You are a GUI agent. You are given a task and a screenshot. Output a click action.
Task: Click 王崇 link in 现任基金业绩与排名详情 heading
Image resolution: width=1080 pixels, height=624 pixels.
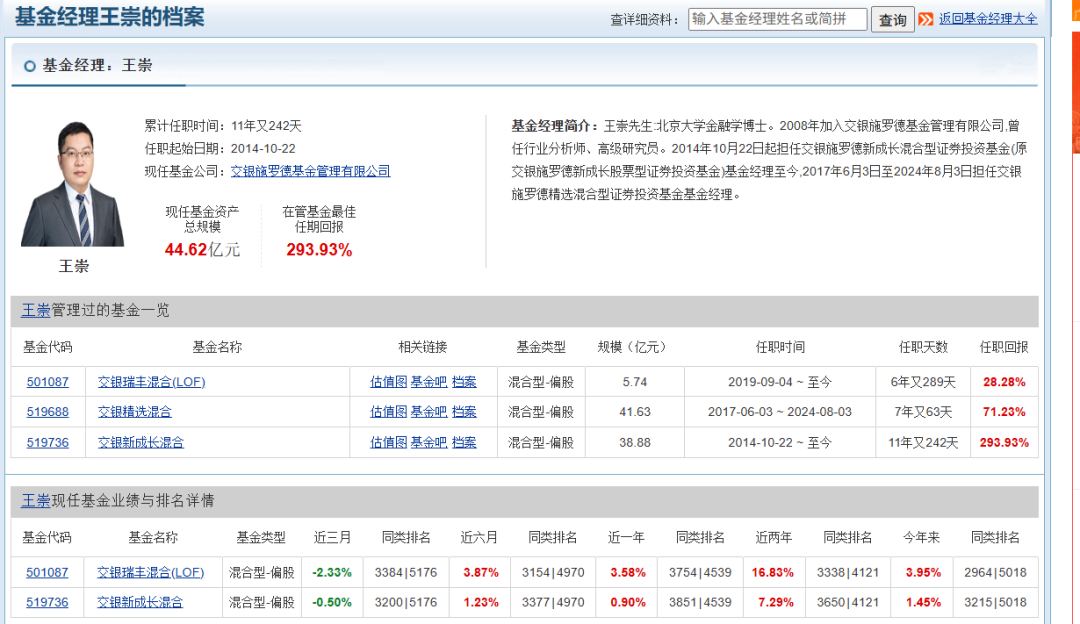click(36, 501)
